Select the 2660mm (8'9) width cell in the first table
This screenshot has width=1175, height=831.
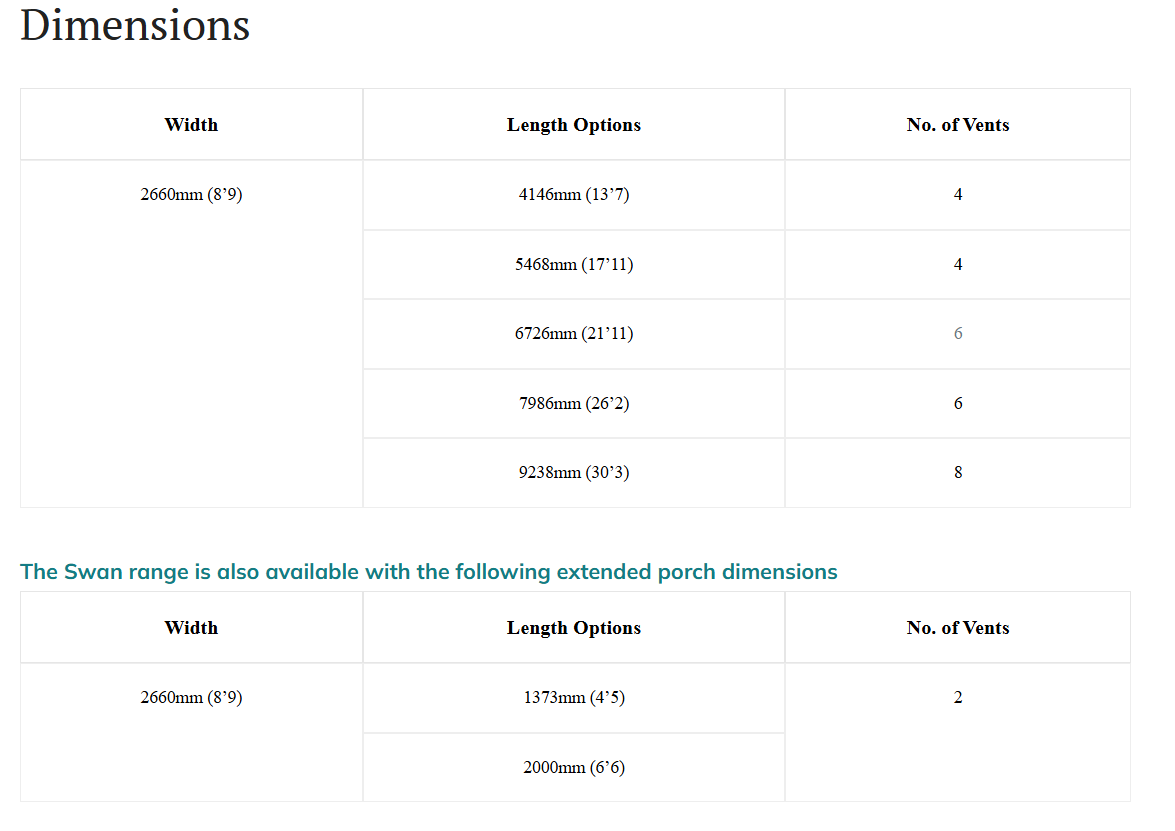tap(191, 333)
